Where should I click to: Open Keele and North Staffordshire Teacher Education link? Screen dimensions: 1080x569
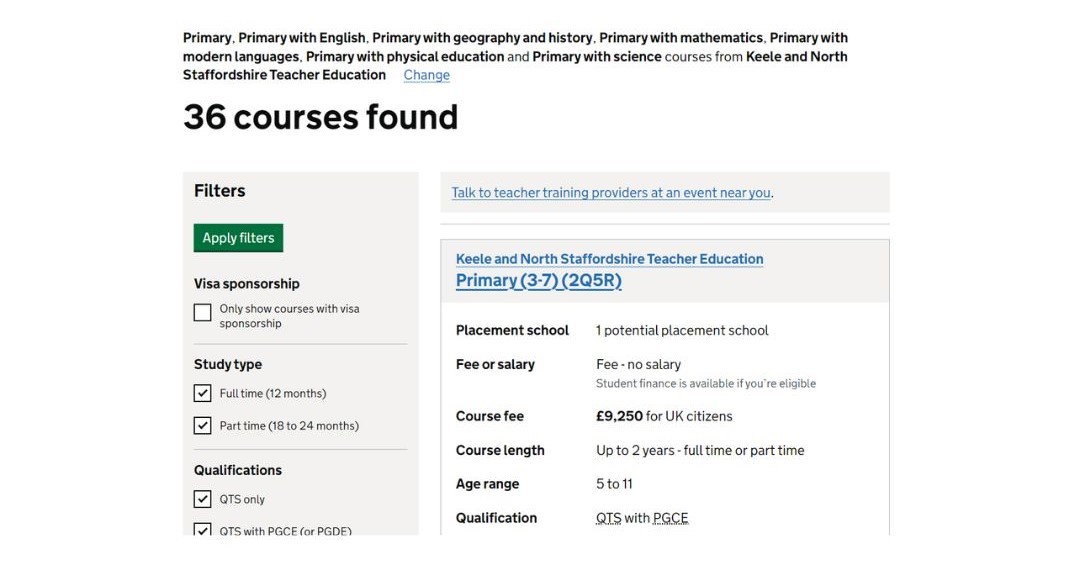pyautogui.click(x=610, y=259)
